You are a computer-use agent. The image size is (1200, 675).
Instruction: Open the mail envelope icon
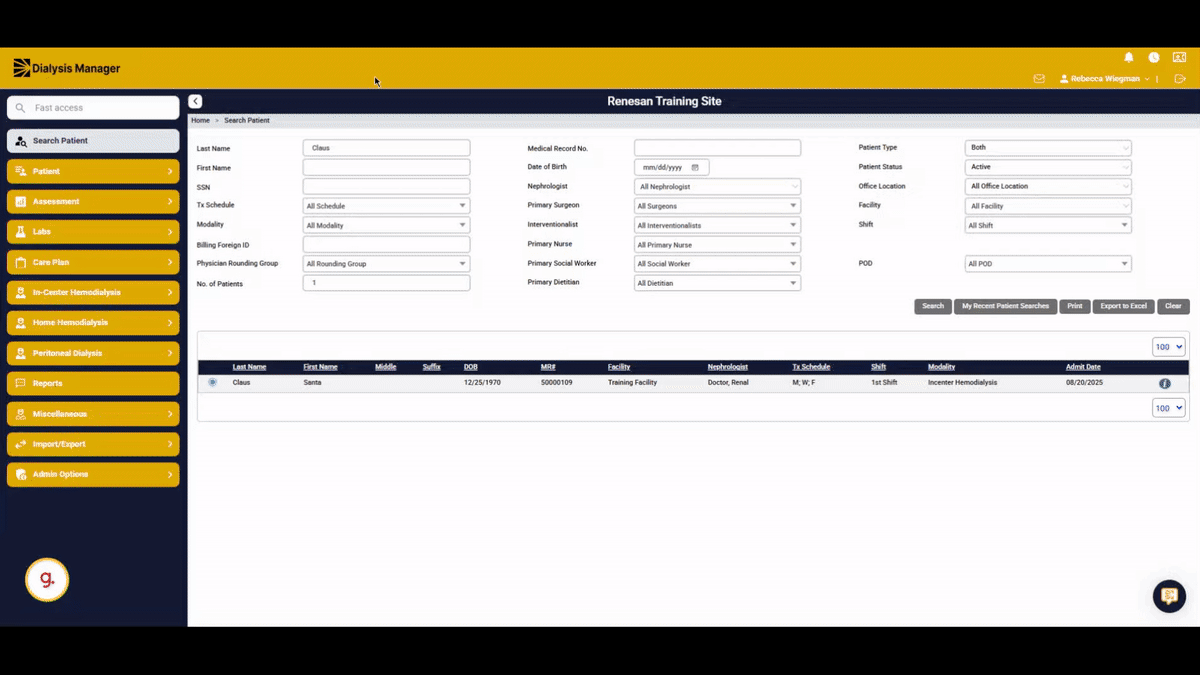(1039, 79)
